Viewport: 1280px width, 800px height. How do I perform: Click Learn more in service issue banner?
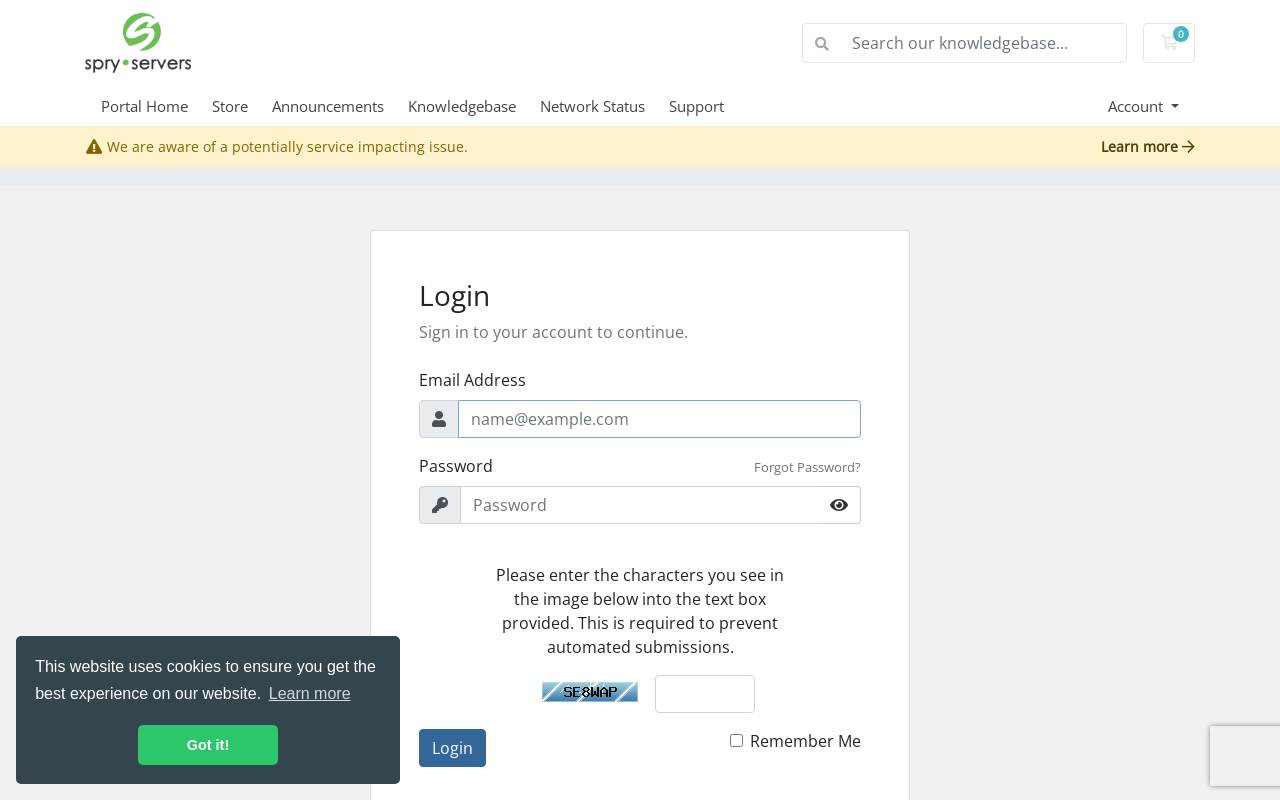tap(1148, 147)
